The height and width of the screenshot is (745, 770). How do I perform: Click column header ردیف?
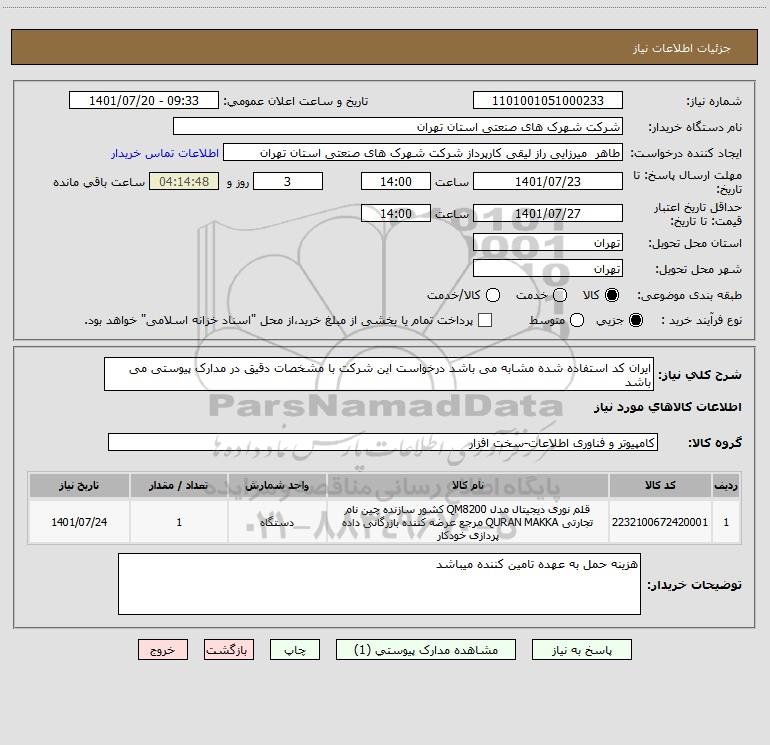(726, 485)
